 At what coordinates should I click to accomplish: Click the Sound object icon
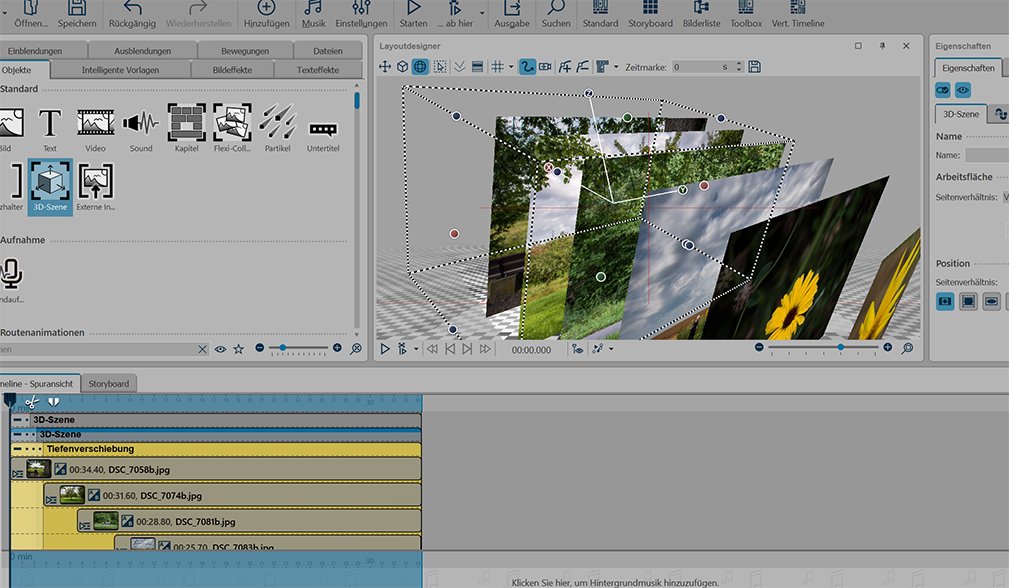tap(141, 124)
